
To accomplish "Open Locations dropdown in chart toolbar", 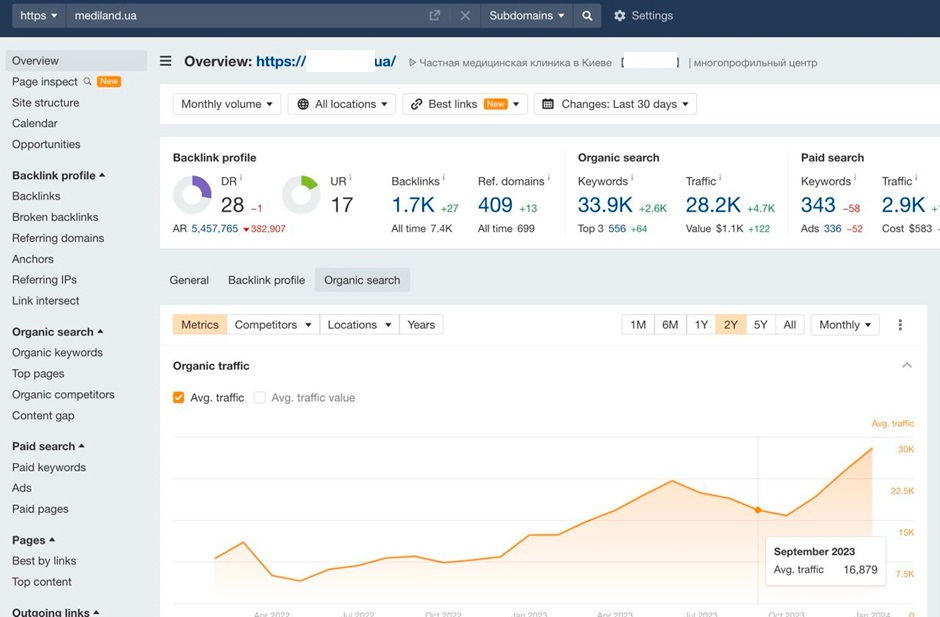I will [359, 324].
